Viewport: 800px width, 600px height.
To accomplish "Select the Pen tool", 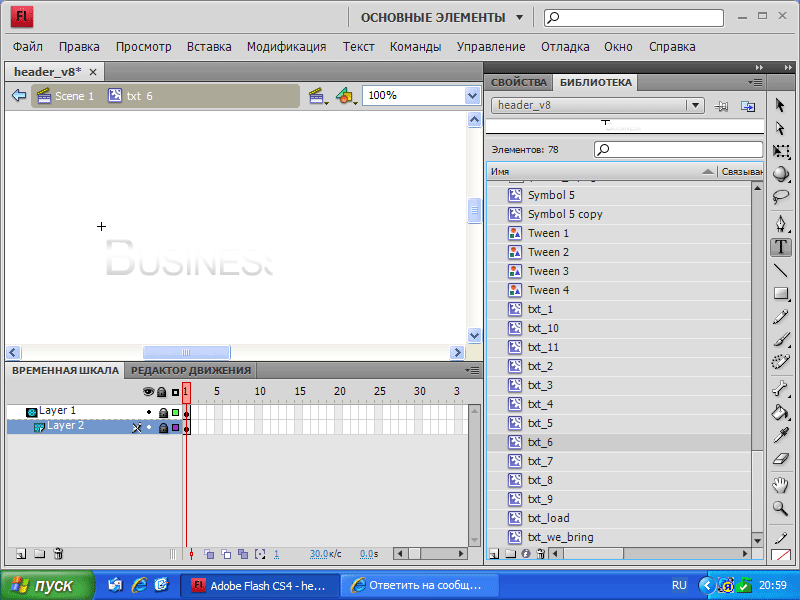I will click(780, 223).
